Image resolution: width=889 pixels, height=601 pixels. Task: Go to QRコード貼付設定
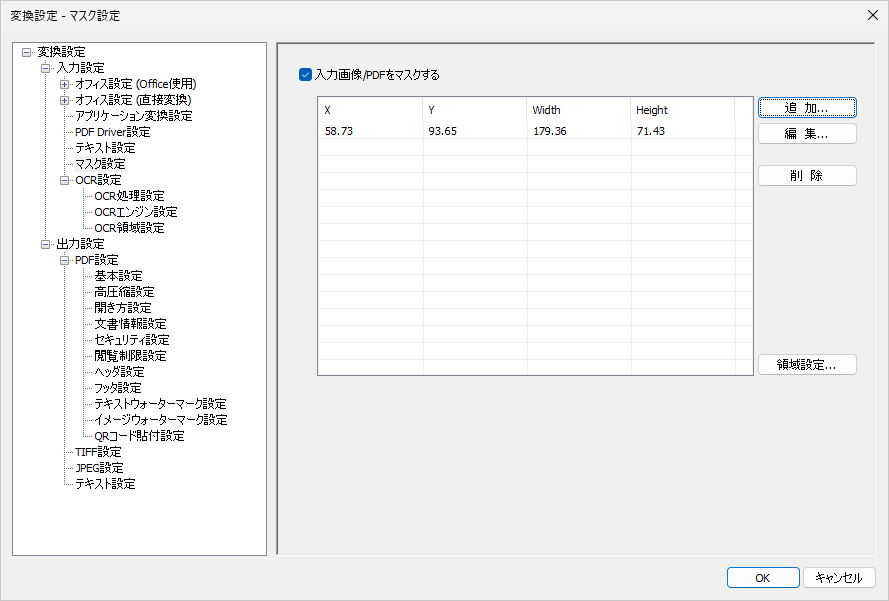coord(139,436)
